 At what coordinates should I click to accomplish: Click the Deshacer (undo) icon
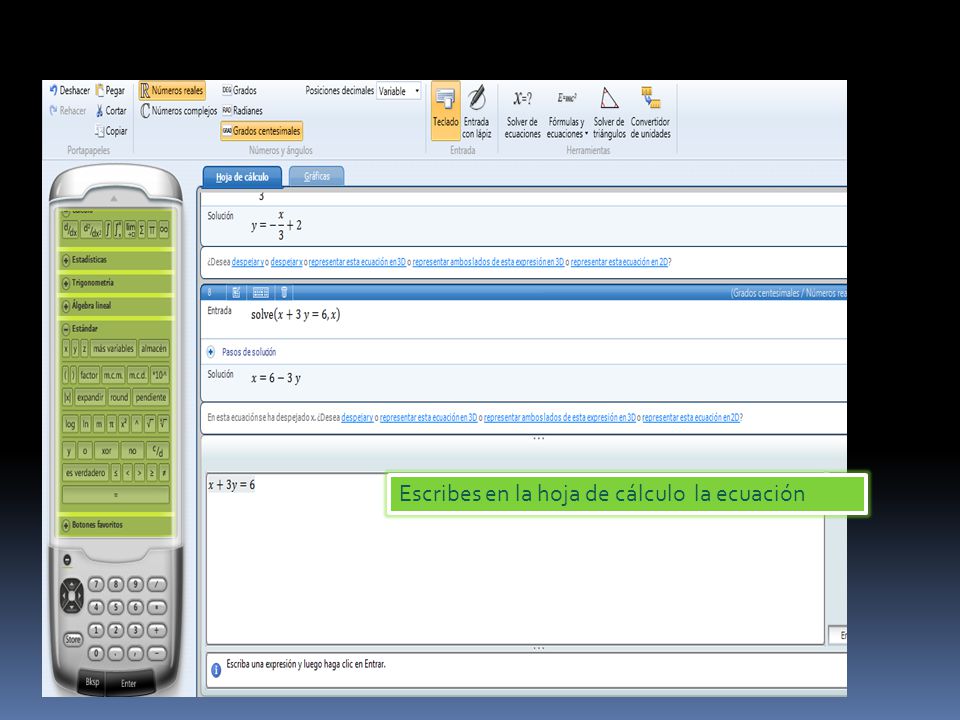pos(53,90)
